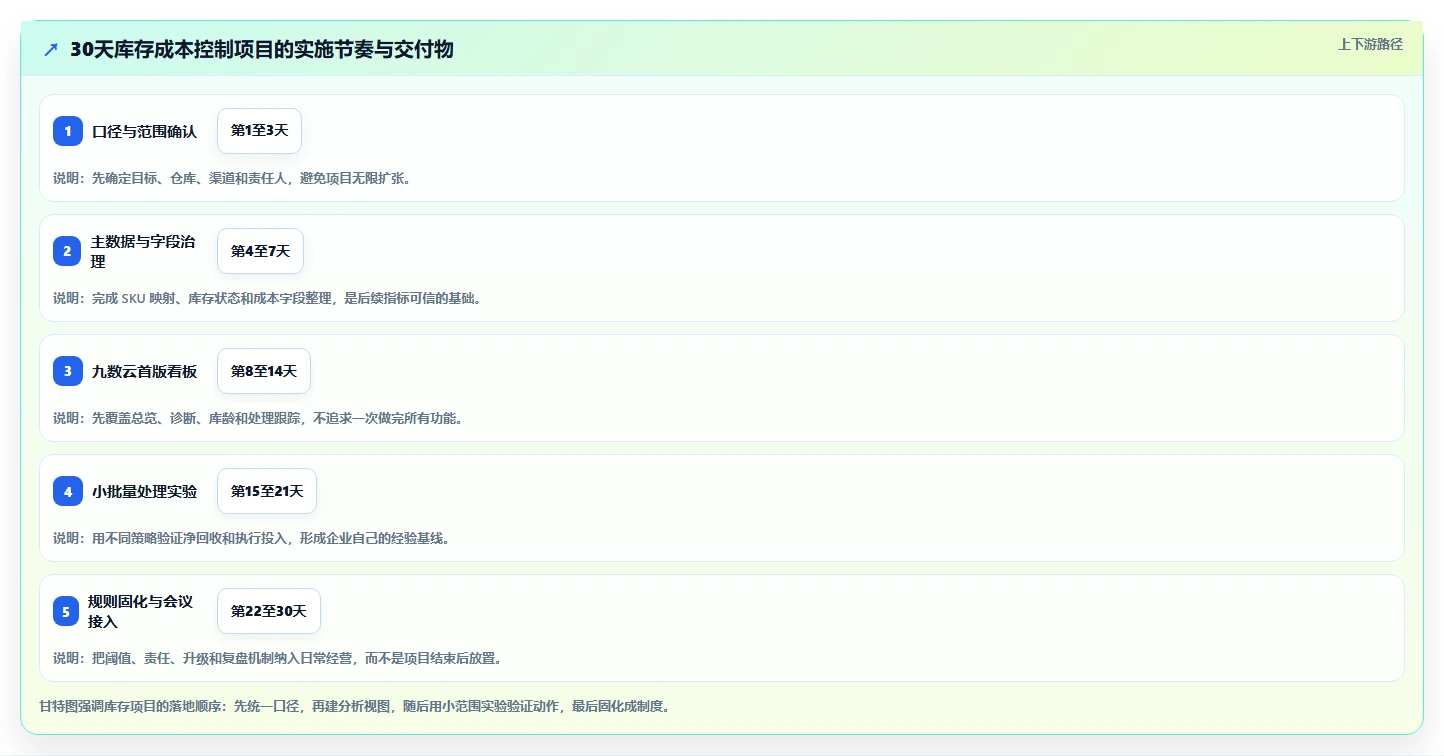Click the 主数据与字段治理 step title
Viewport: 1444px width, 756px height.
pyautogui.click(x=144, y=251)
